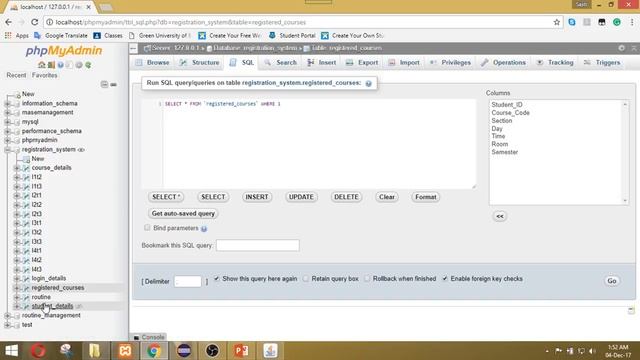Toggle Bind parameters checkbox
Viewport: 640px width, 360px height.
(x=147, y=228)
